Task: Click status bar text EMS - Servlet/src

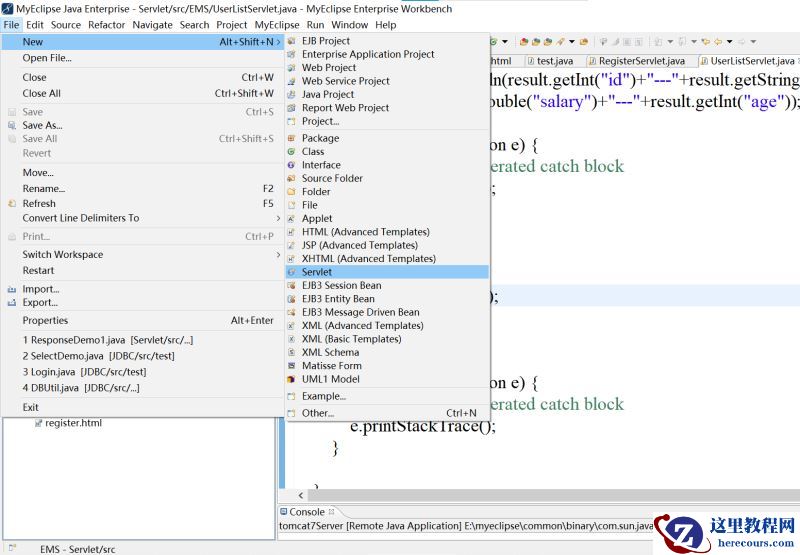Action: (78, 549)
